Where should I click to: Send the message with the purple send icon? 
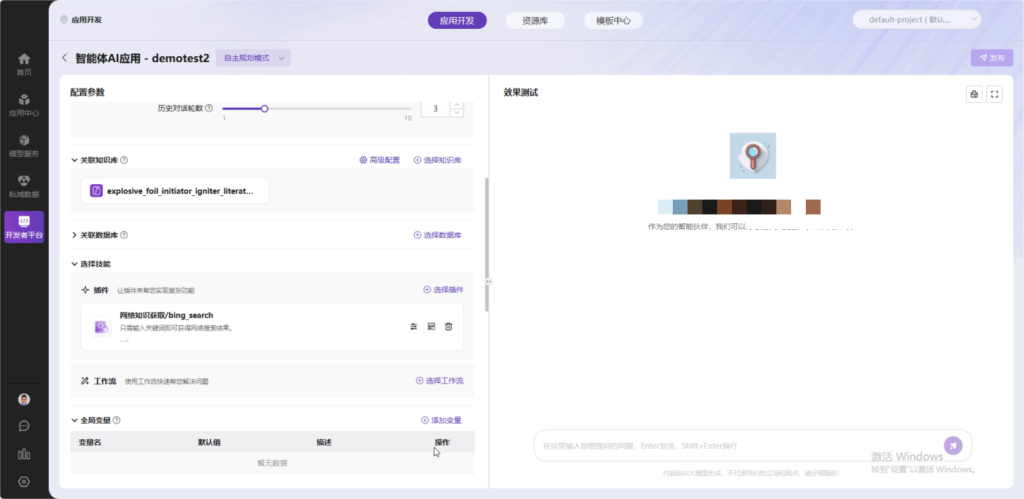click(953, 445)
